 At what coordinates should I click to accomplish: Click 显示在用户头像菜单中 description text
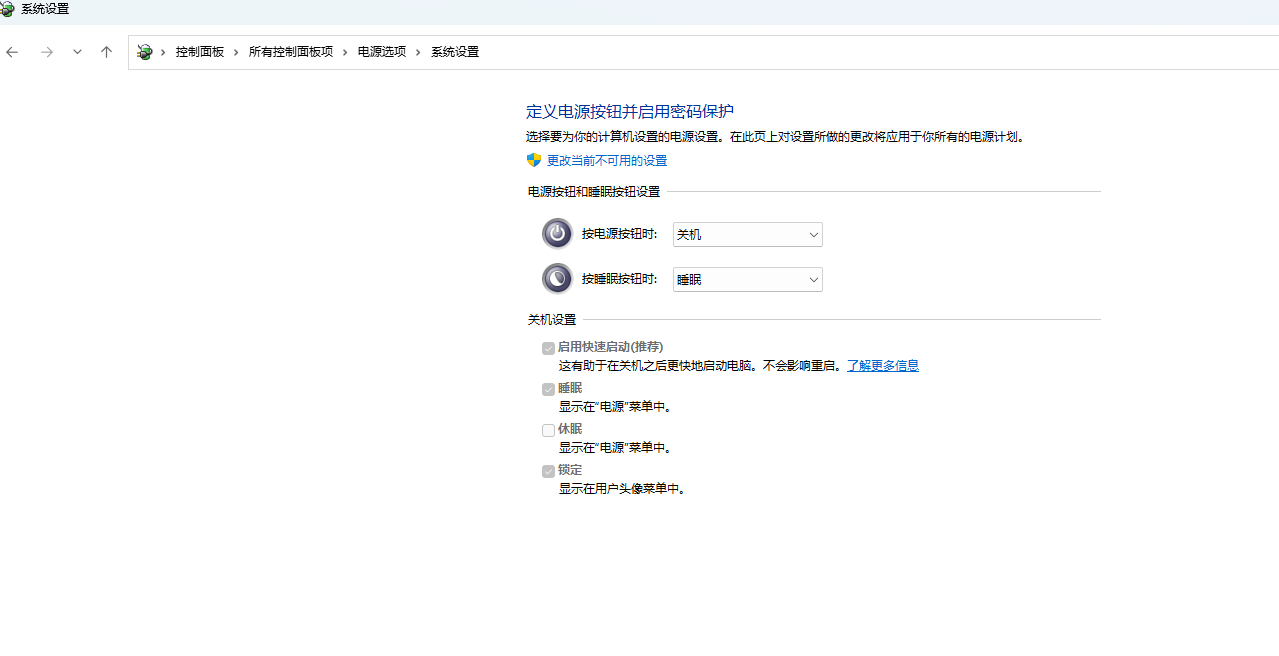tap(622, 489)
